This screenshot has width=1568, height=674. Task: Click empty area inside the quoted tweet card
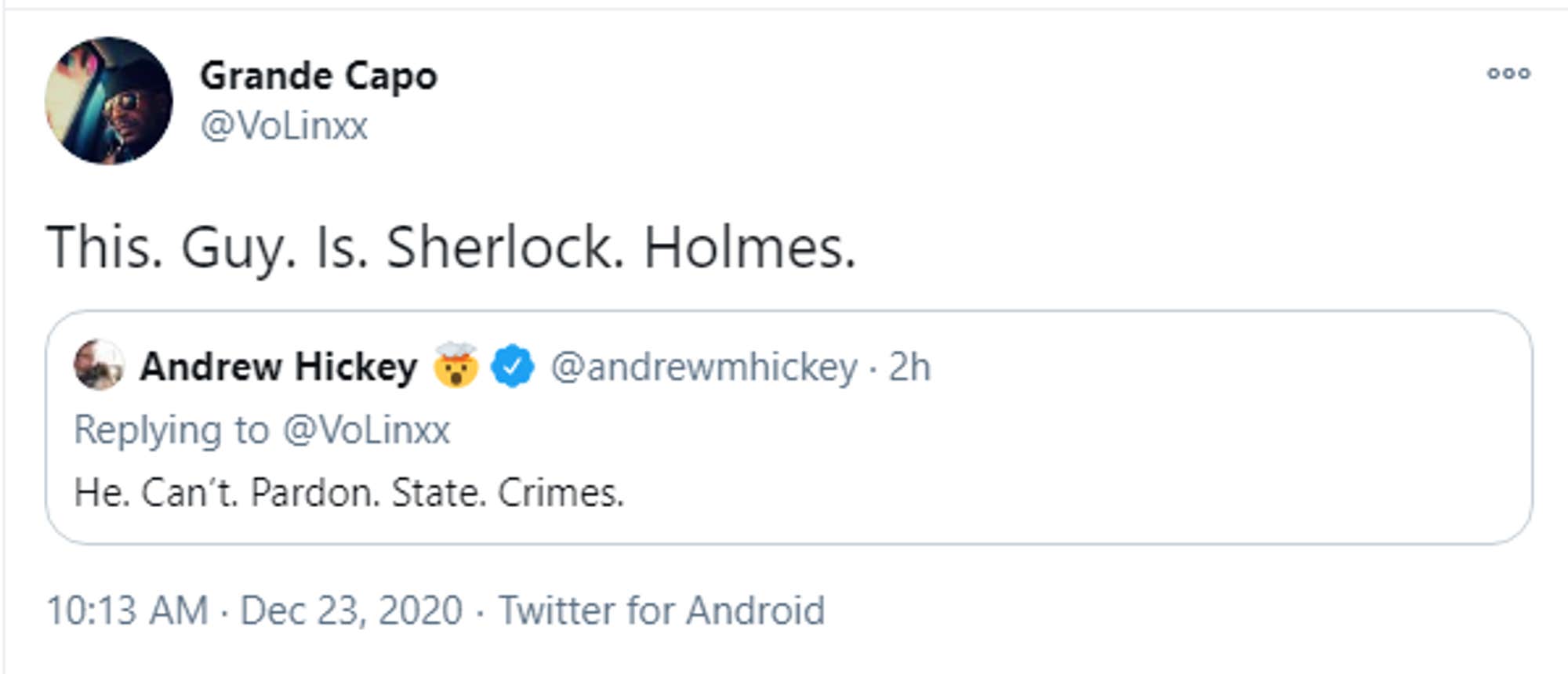point(1098,470)
